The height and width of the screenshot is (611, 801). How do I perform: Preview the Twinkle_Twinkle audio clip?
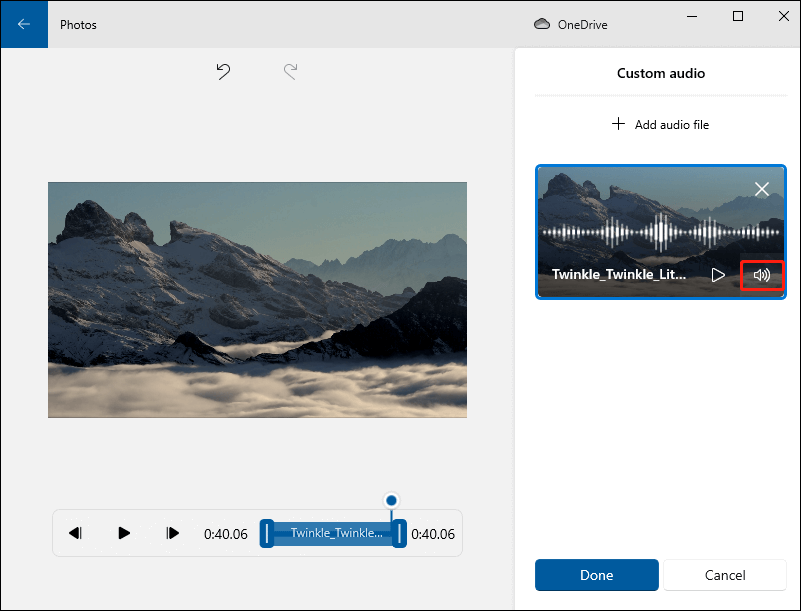coord(718,274)
